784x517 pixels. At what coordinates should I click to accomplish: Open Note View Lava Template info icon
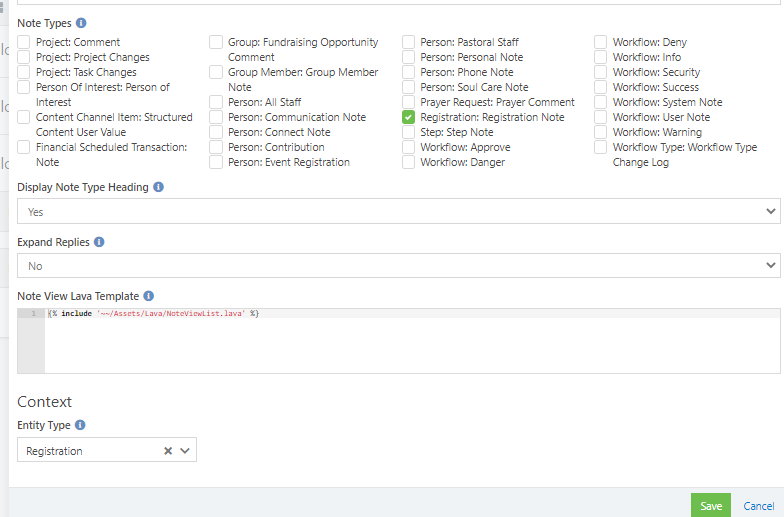coord(148,296)
